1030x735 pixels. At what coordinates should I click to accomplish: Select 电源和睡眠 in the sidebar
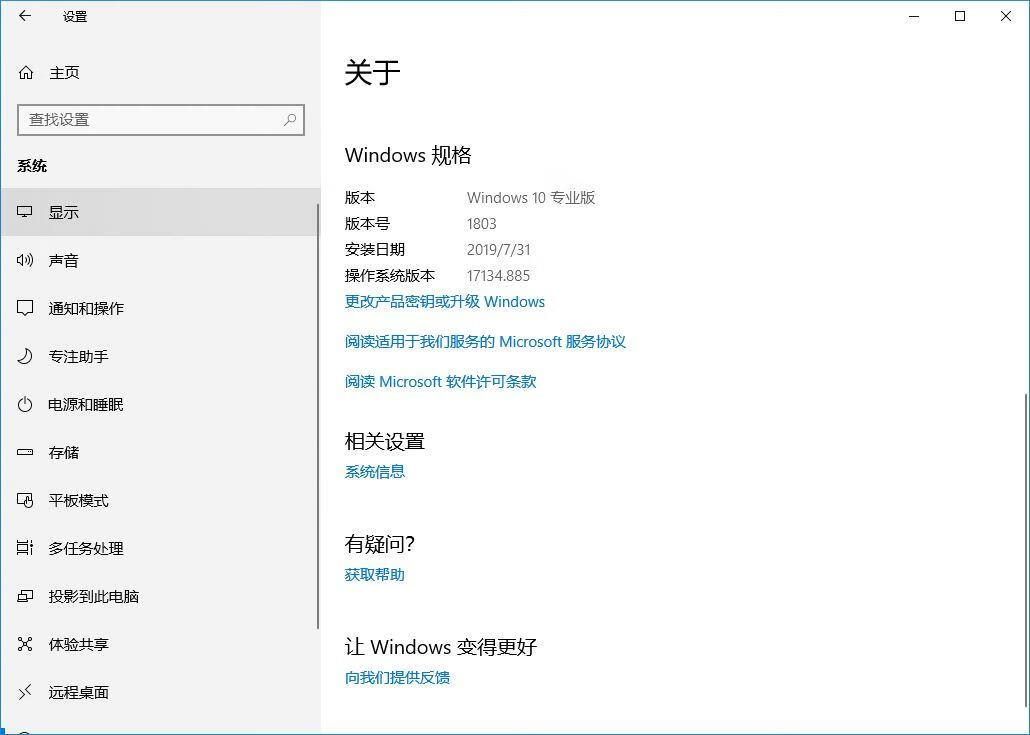pyautogui.click(x=160, y=404)
